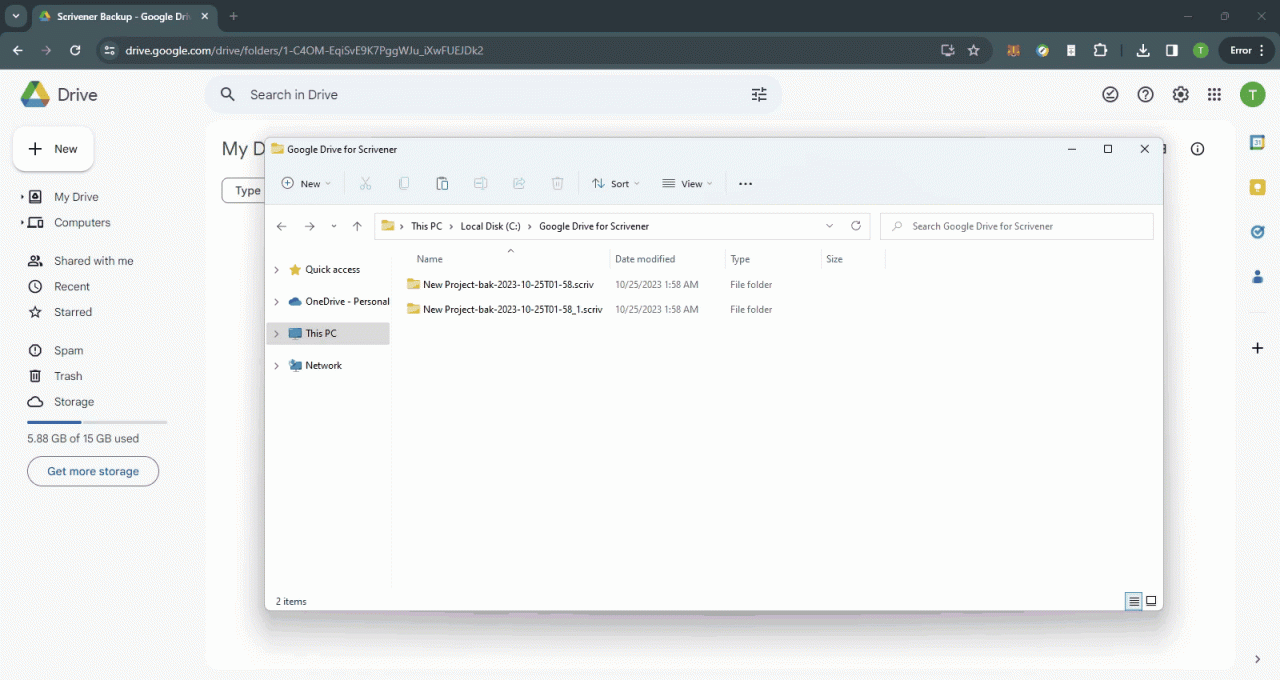Viewport: 1280px width, 680px height.
Task: Open the New Project-bak-2023-10-25T01-58.scriv folder
Action: (x=507, y=284)
